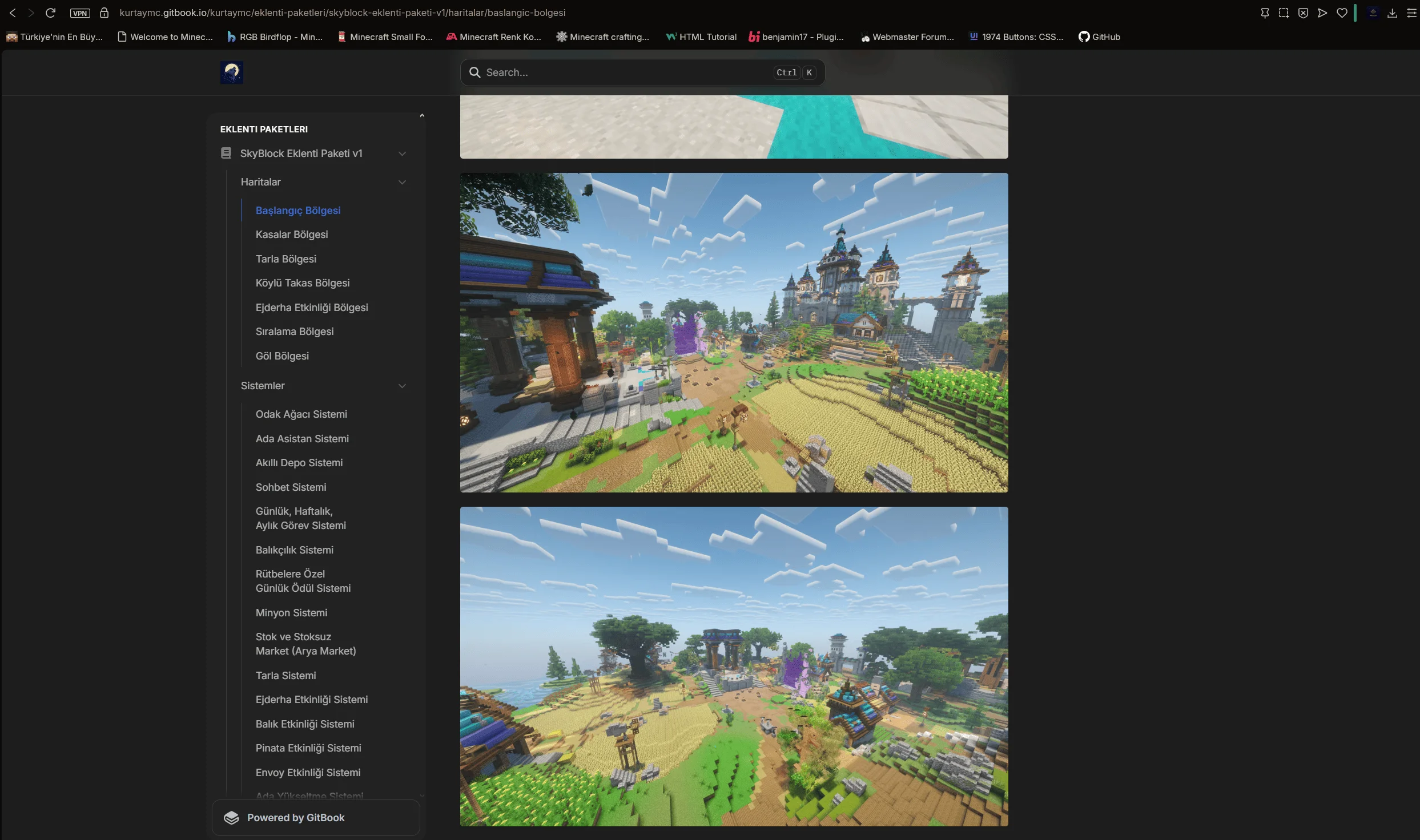Open the Odak Ağacı Sistemi page
Image resolution: width=1420 pixels, height=840 pixels.
pyautogui.click(x=301, y=414)
